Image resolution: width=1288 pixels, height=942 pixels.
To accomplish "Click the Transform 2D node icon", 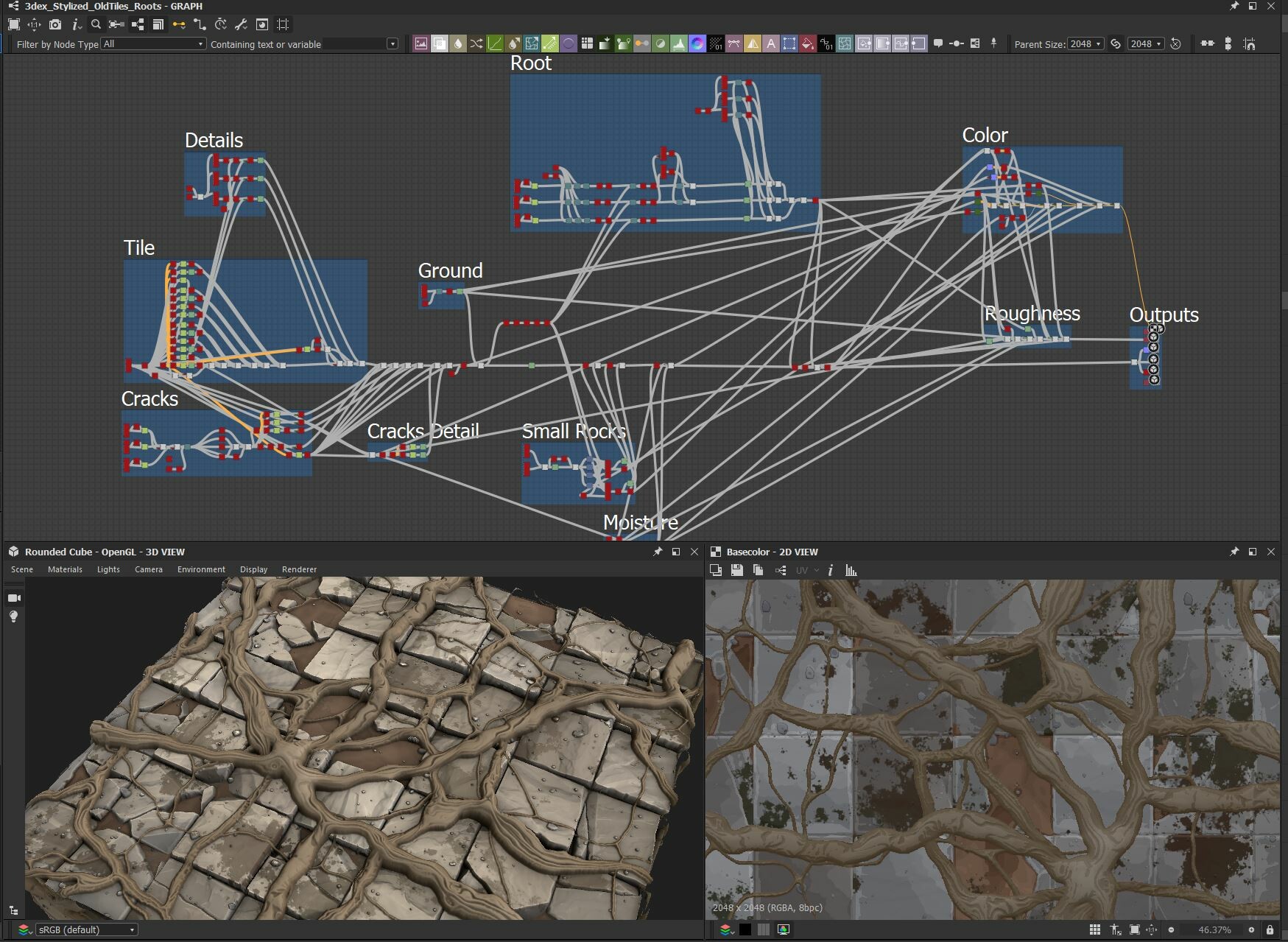I will (530, 43).
